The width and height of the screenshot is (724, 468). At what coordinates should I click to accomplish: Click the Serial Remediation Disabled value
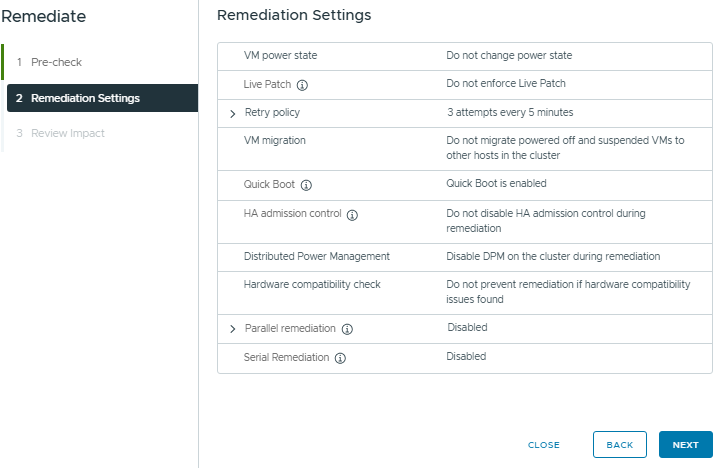click(x=466, y=357)
